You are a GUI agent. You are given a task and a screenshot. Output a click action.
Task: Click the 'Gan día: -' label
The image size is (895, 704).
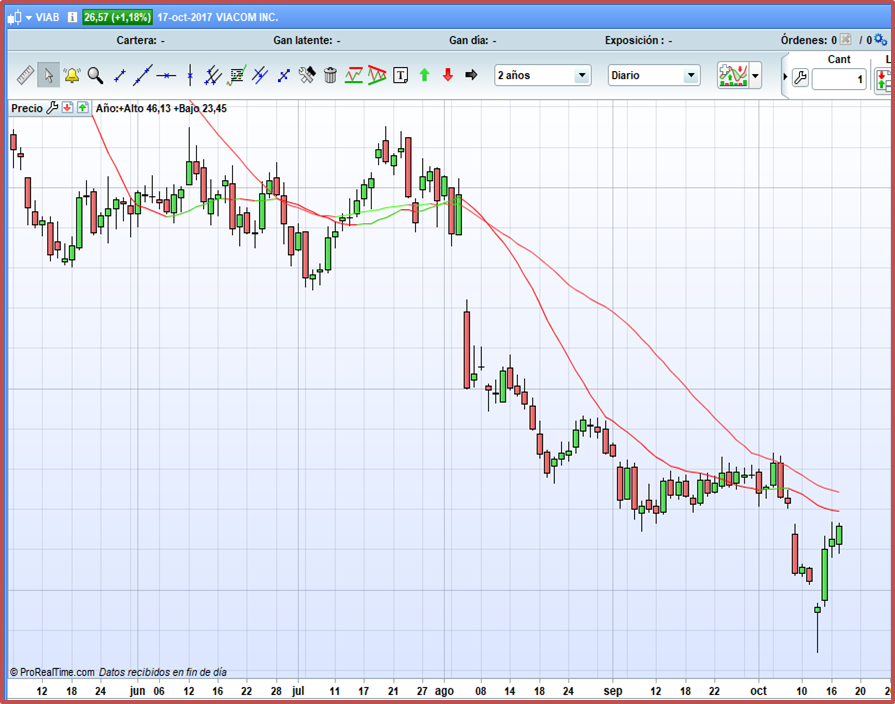tap(473, 40)
